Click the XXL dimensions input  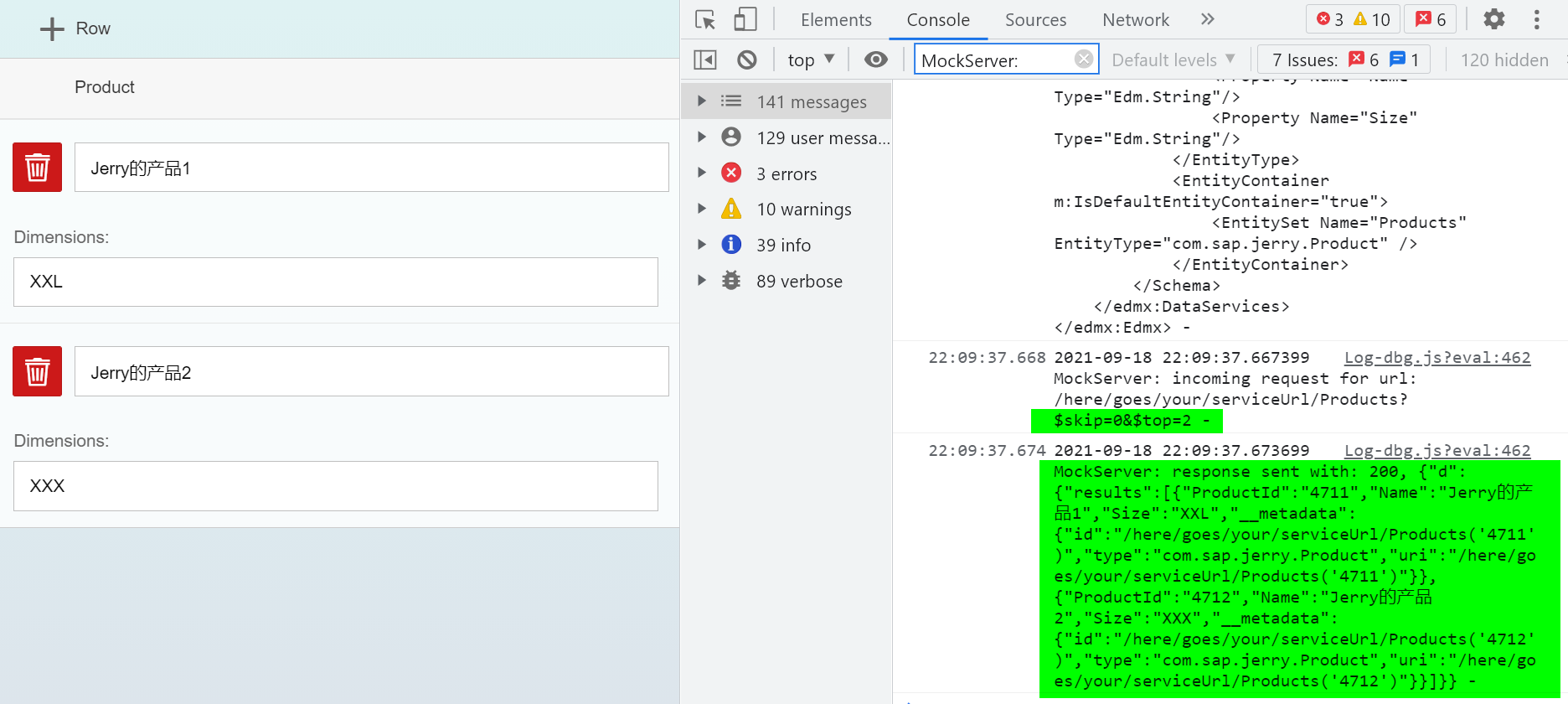click(335, 282)
